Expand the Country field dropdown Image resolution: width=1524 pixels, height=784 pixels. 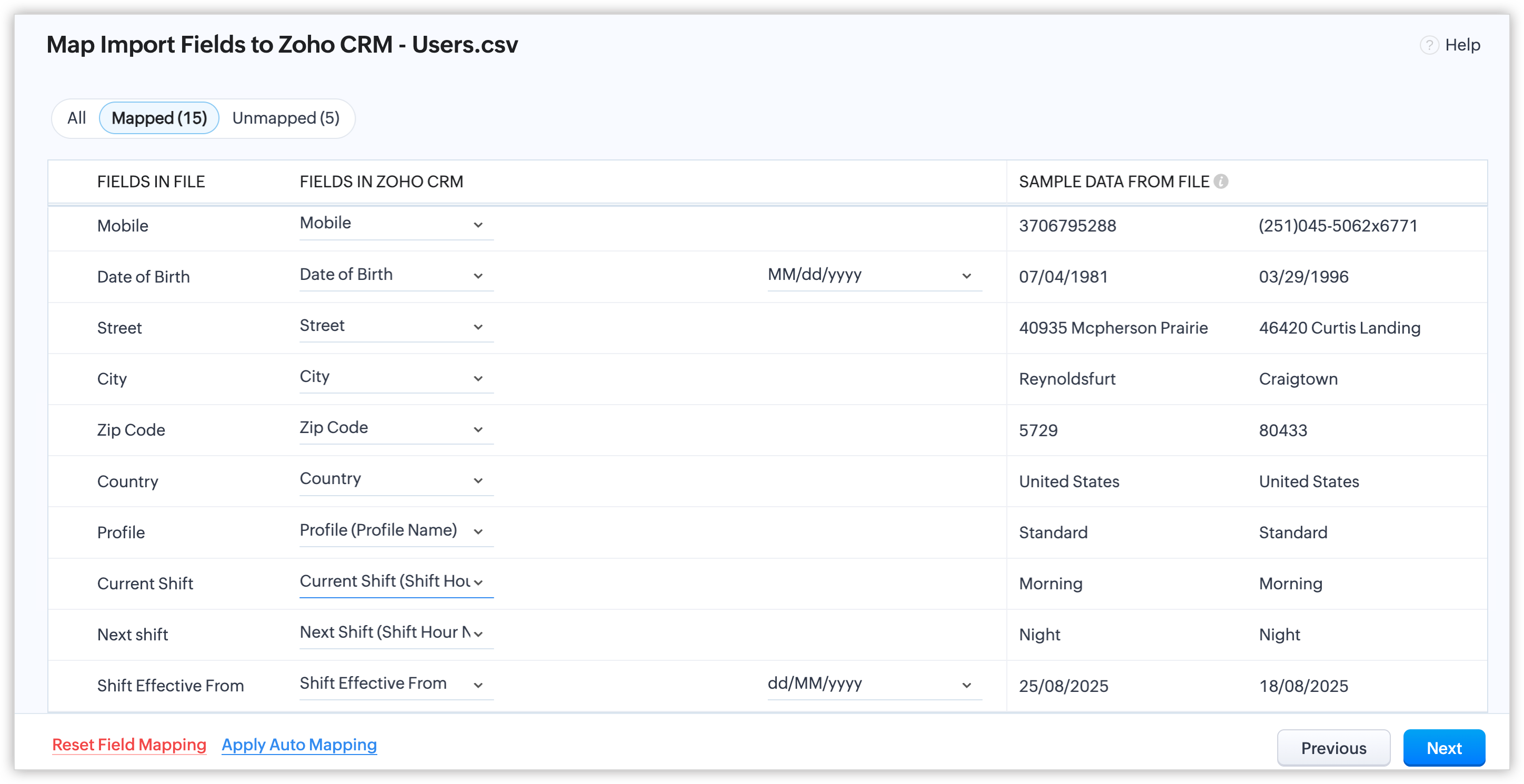[x=396, y=479]
